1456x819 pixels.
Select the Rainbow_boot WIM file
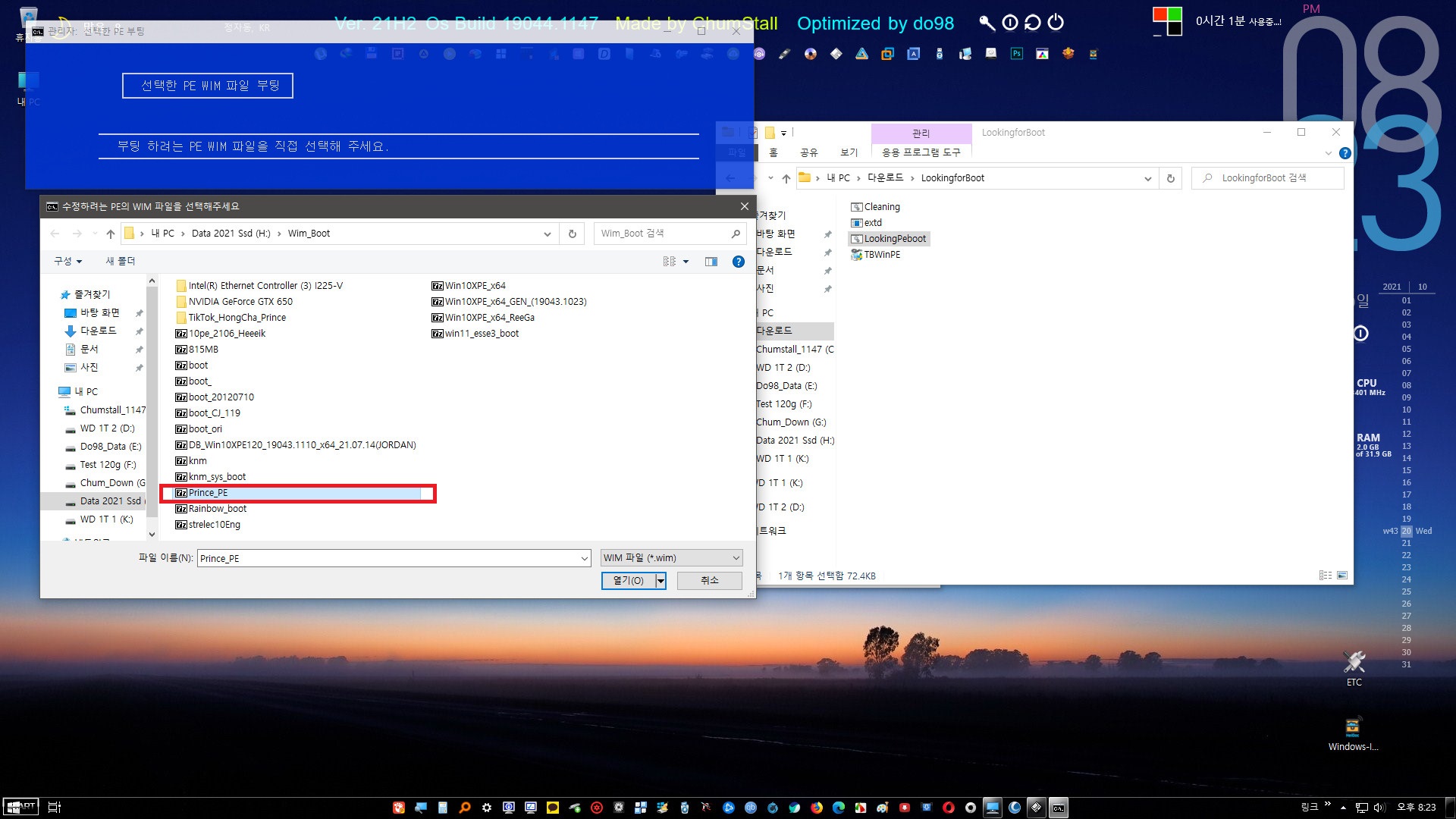[x=211, y=509]
